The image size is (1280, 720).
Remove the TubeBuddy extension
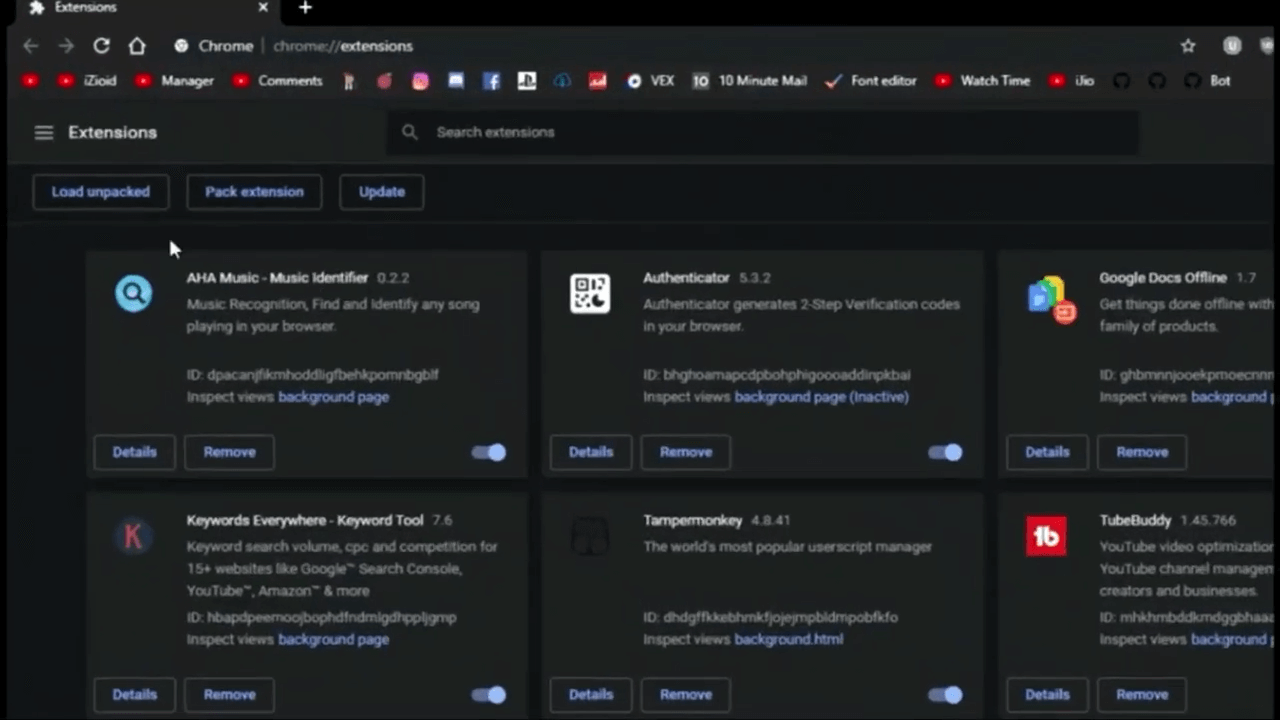(x=1142, y=694)
